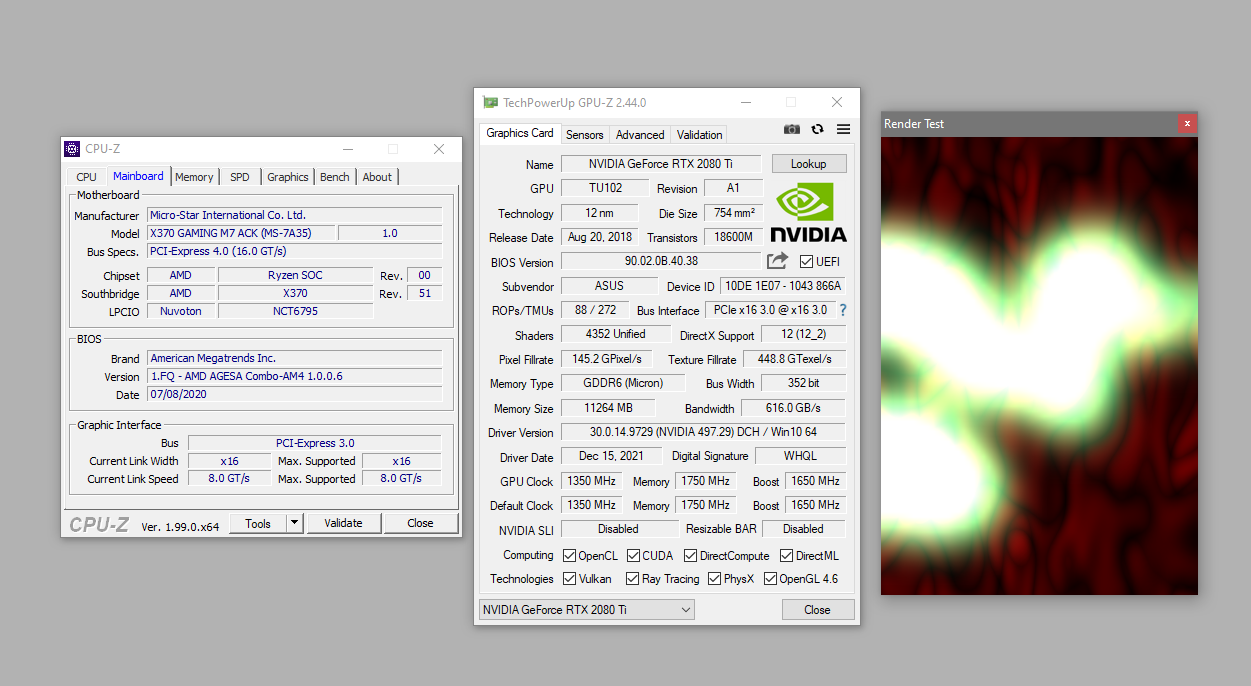The width and height of the screenshot is (1251, 686).
Task: Click the Memory Size value 11264 MB
Action: tap(608, 408)
